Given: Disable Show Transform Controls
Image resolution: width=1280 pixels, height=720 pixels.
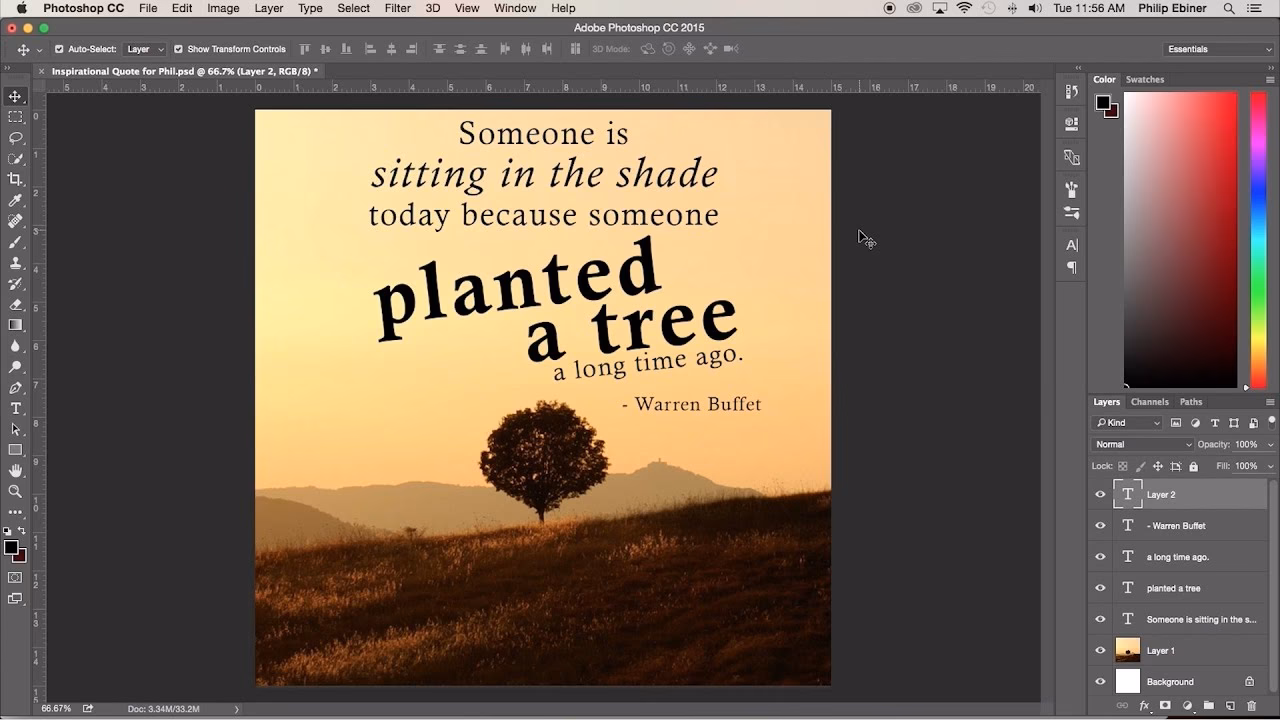Looking at the screenshot, I should pos(178,48).
